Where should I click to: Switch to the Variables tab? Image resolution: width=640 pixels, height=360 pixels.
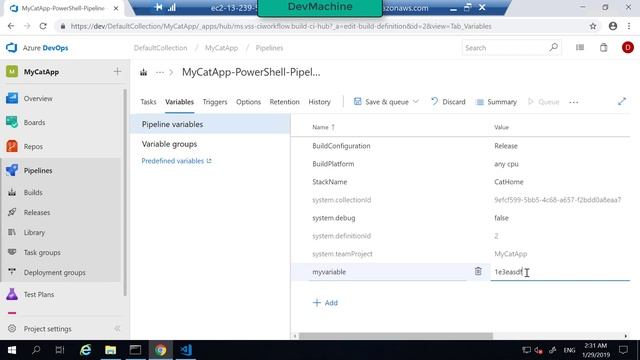coord(179,102)
